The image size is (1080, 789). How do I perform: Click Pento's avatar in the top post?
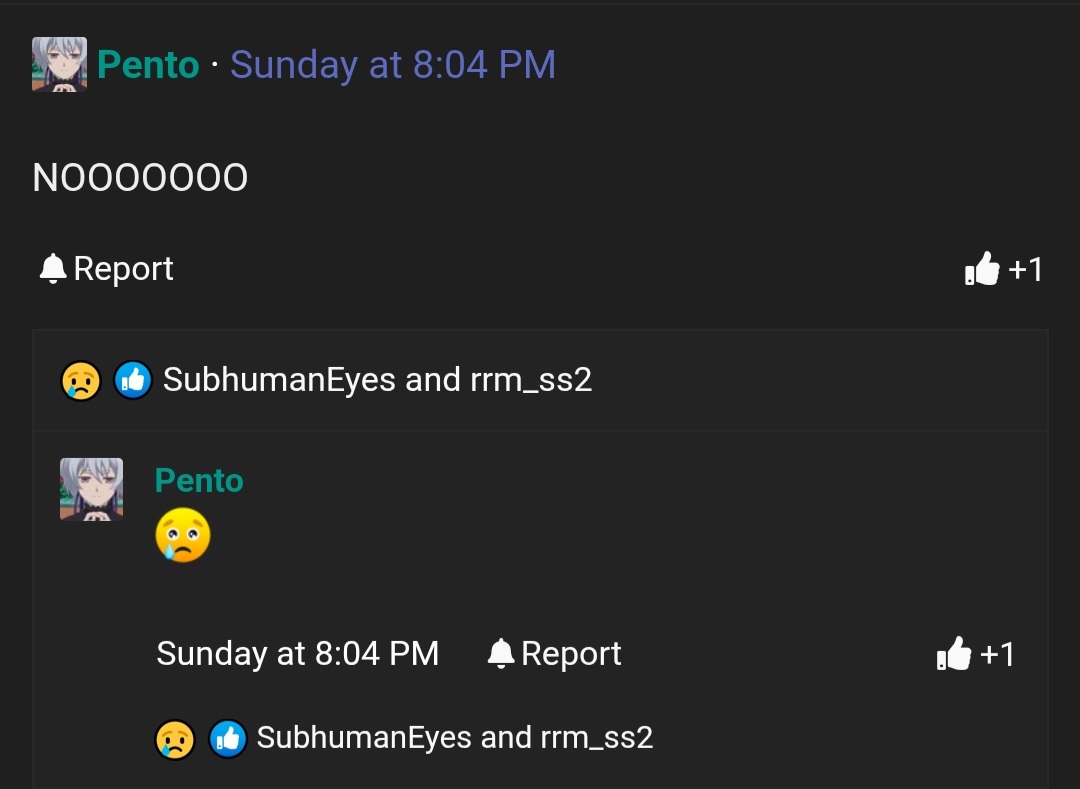click(x=59, y=65)
